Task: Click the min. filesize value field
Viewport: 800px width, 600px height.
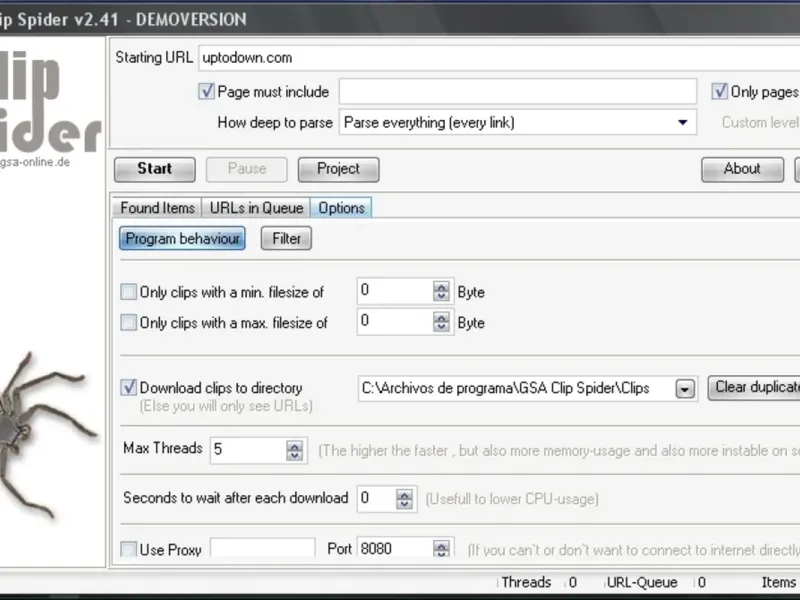Action: [395, 291]
